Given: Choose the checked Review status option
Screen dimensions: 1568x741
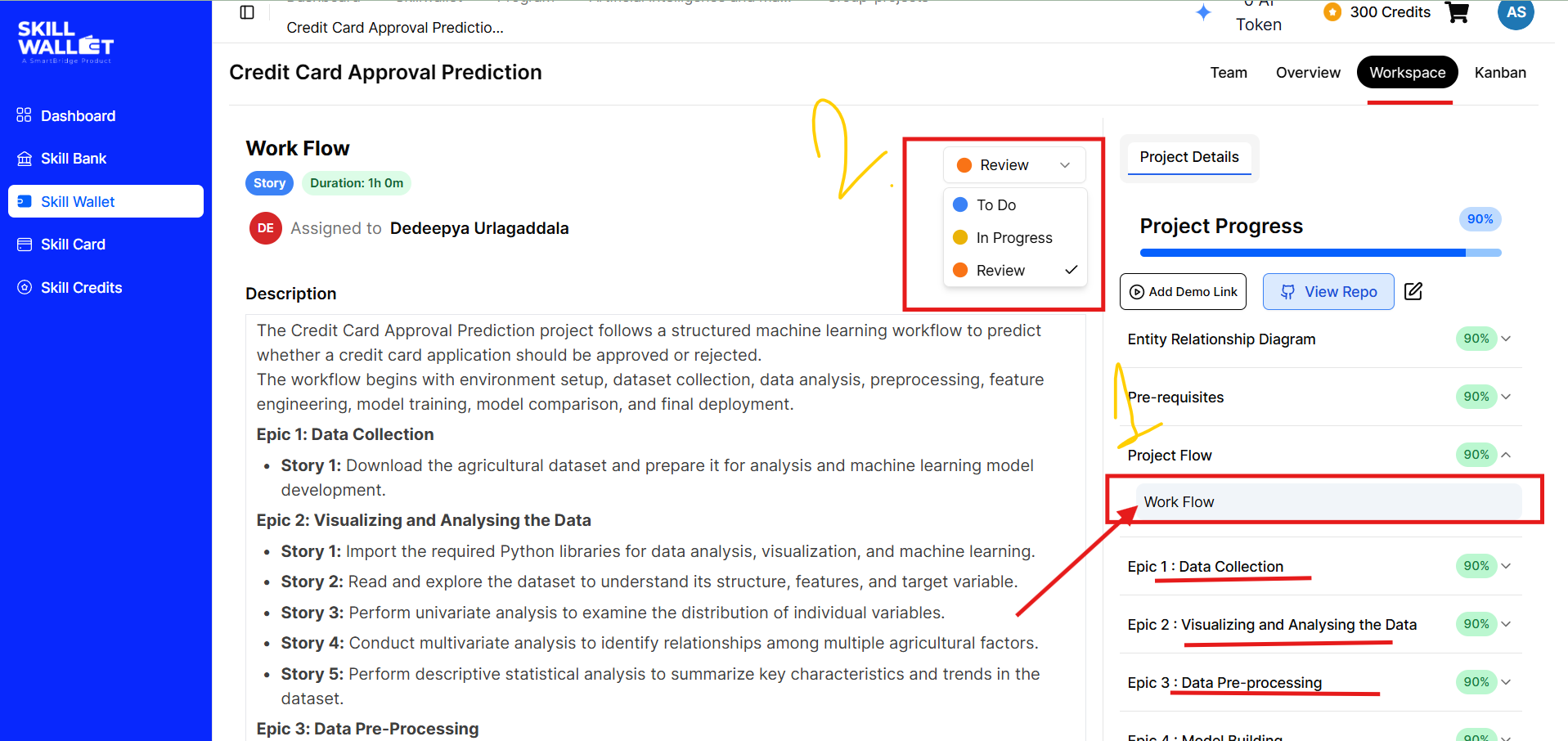Looking at the screenshot, I should [1015, 271].
